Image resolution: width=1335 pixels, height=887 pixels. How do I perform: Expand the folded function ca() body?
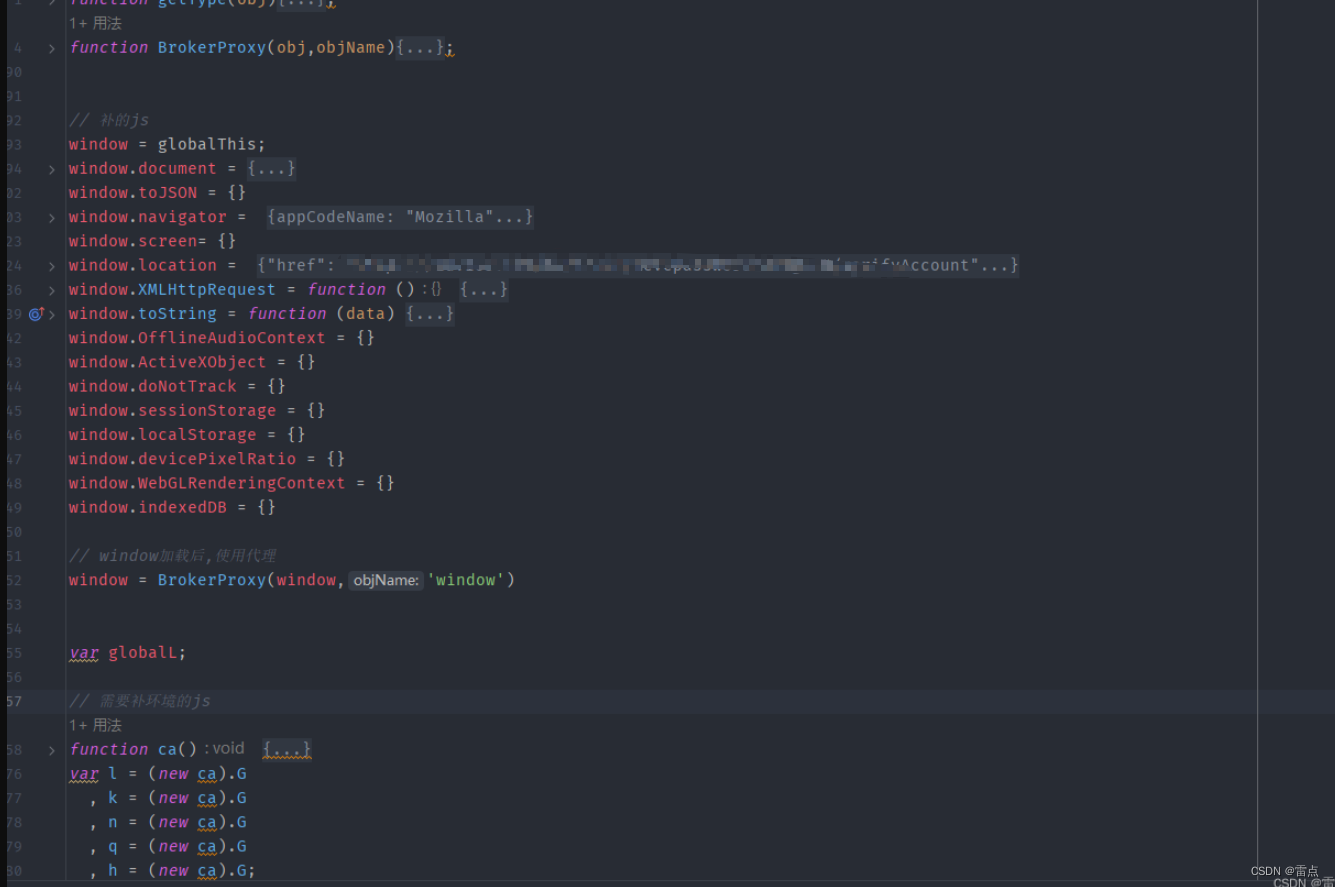pos(287,749)
